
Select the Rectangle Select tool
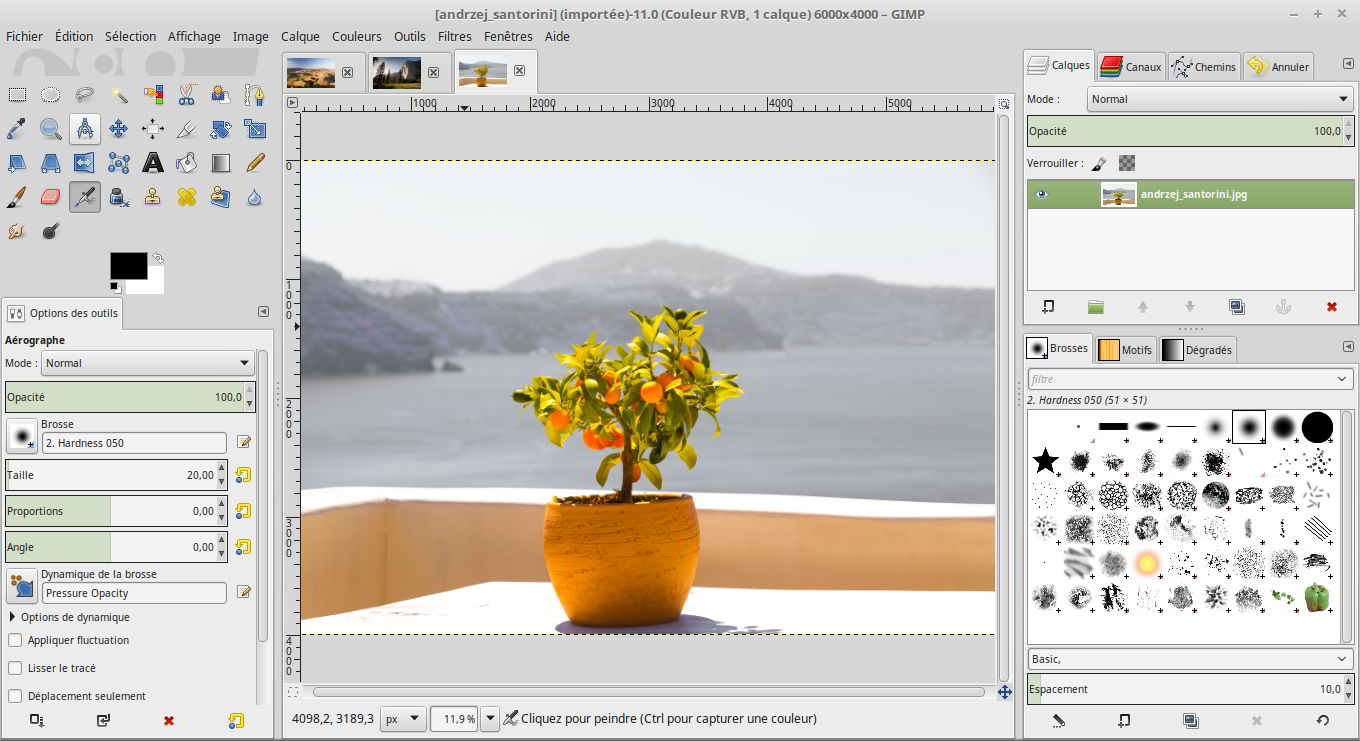pyautogui.click(x=17, y=95)
